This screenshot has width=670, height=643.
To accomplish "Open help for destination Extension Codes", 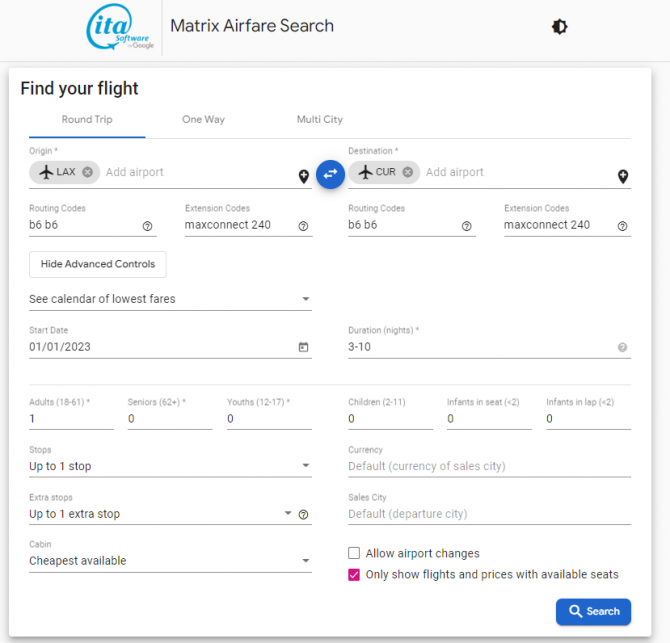I will pyautogui.click(x=623, y=226).
